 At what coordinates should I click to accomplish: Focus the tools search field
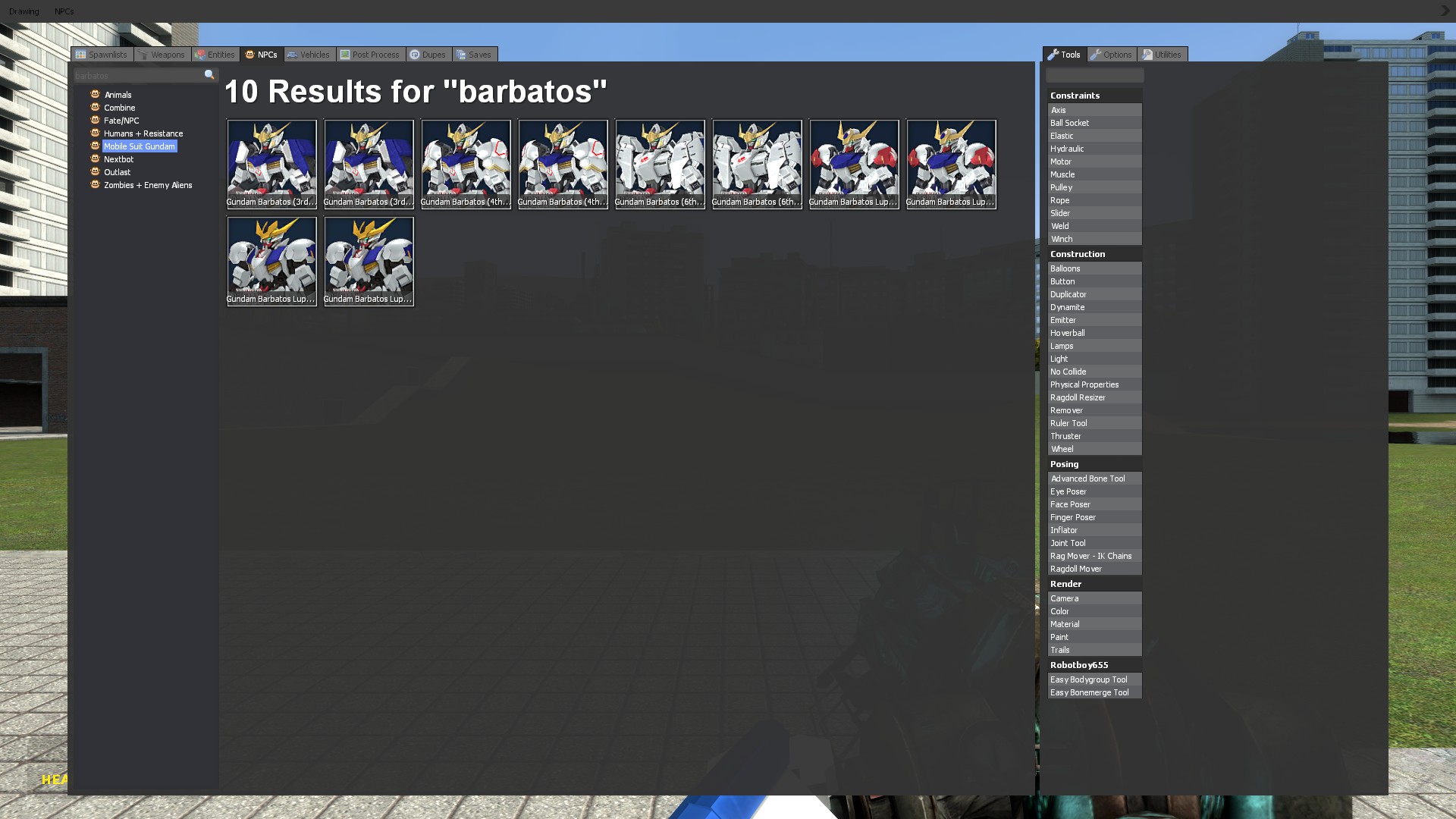(1095, 75)
